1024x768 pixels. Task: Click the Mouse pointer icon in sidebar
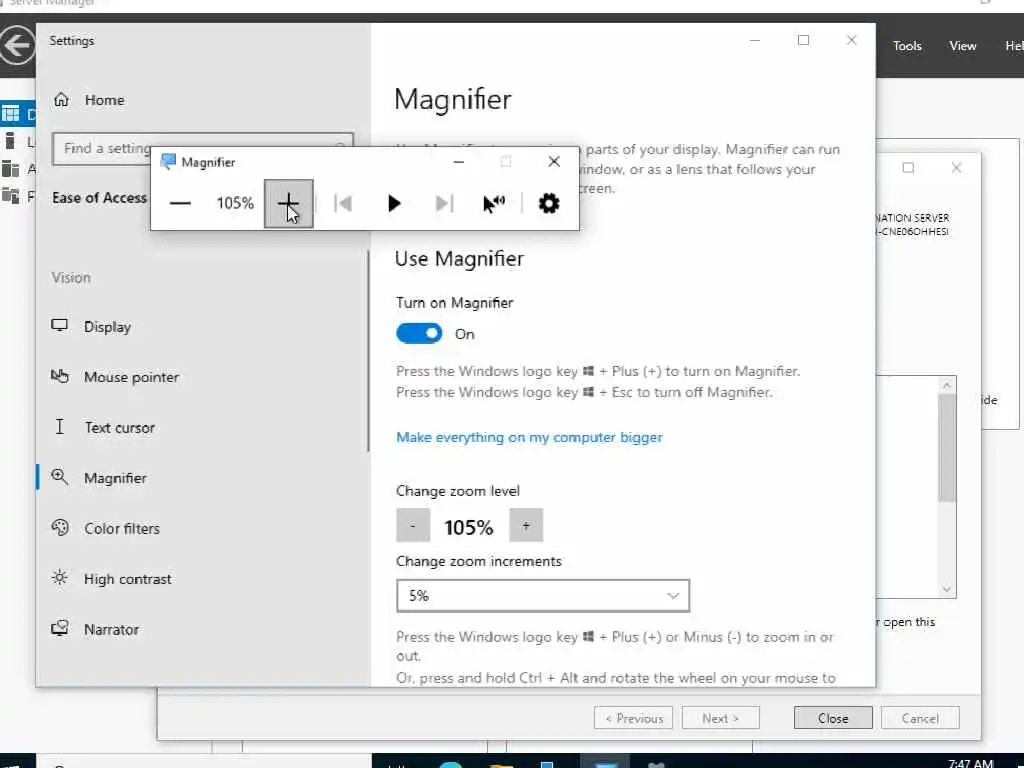point(59,376)
